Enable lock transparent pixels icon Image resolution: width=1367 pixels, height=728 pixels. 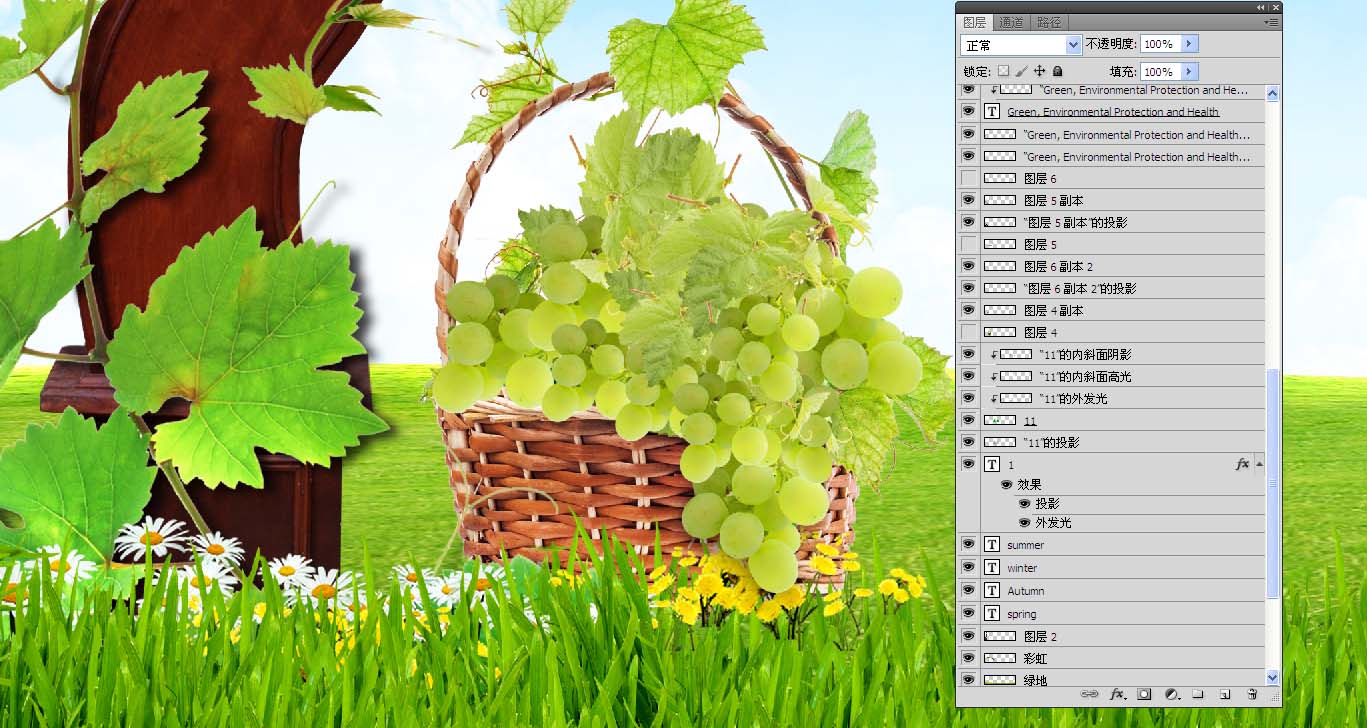coord(1003,71)
